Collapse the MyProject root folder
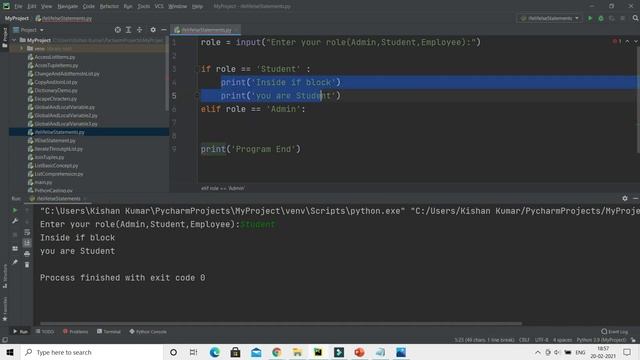640x360 pixels. (x=15, y=40)
